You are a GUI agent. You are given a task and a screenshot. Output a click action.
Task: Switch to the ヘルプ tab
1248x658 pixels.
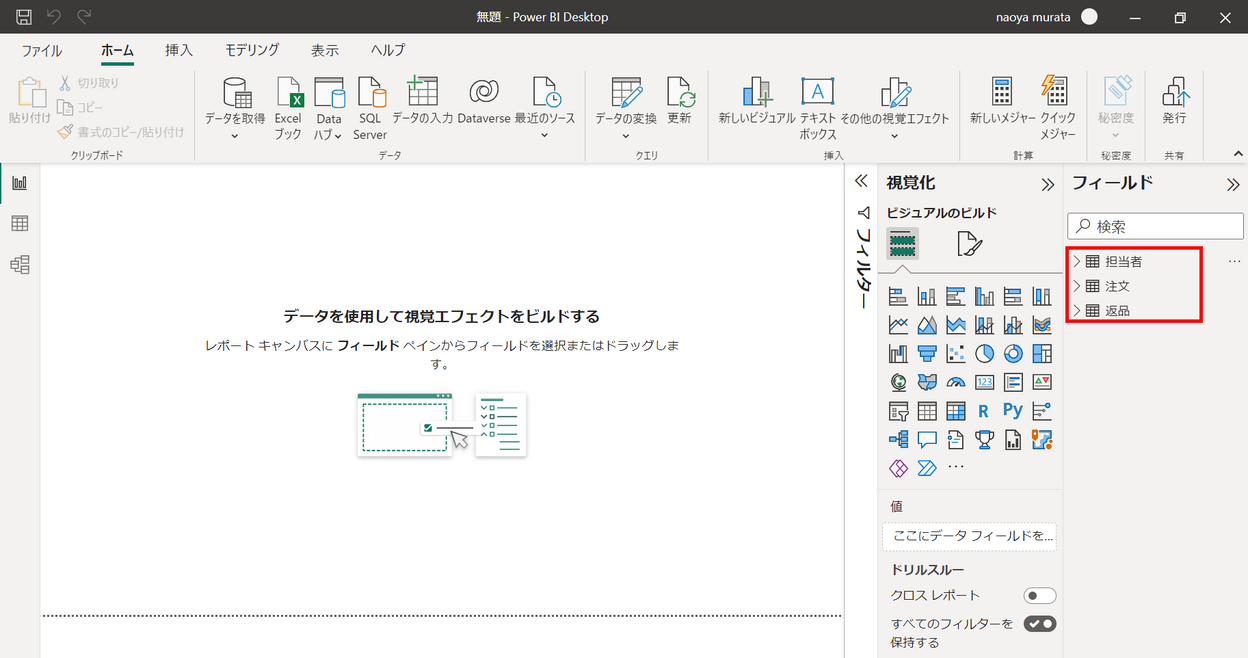(388, 50)
